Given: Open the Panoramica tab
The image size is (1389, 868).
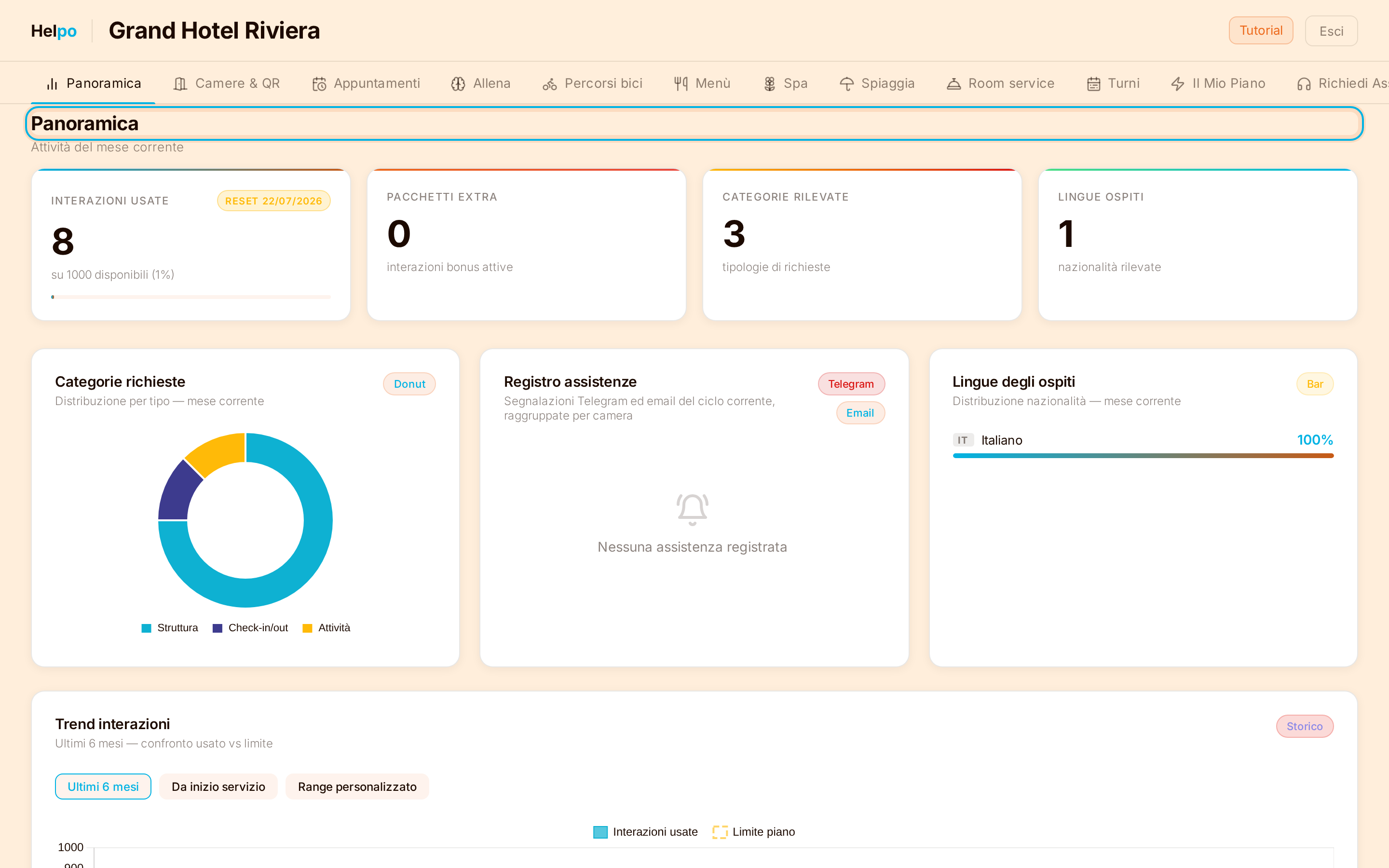Looking at the screenshot, I should 93,84.
